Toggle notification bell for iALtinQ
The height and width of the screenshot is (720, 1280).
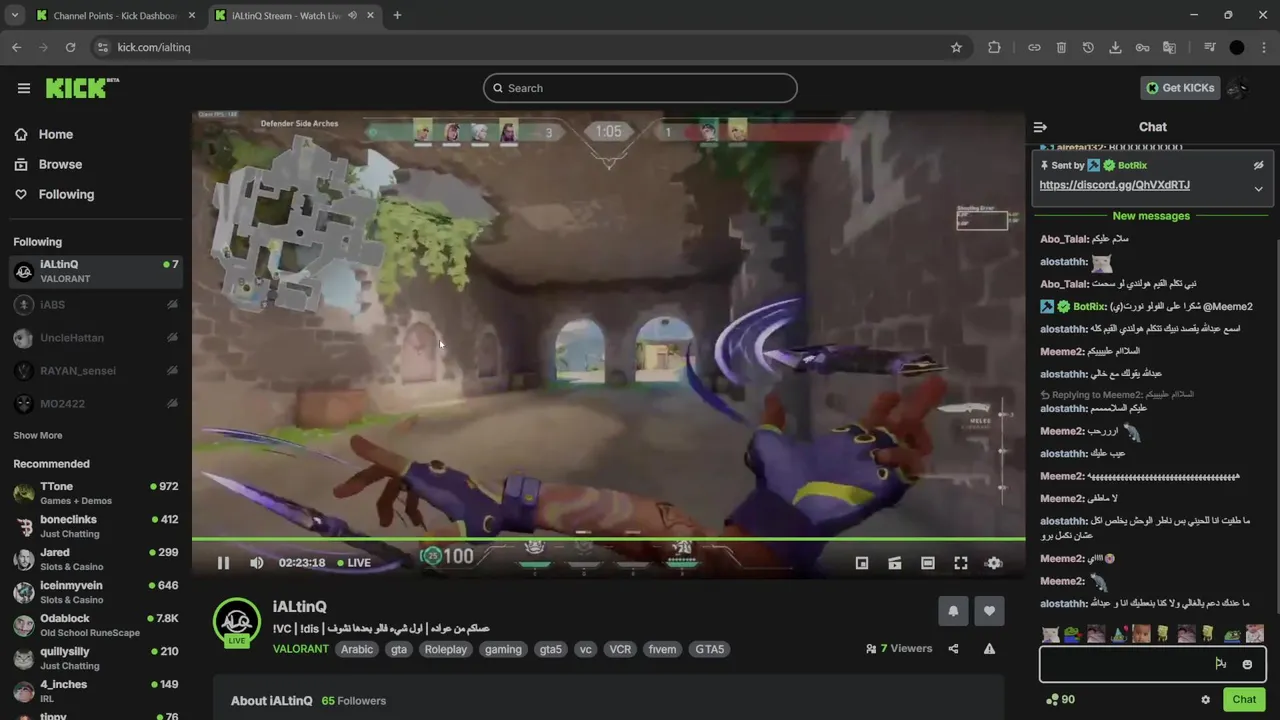point(953,611)
